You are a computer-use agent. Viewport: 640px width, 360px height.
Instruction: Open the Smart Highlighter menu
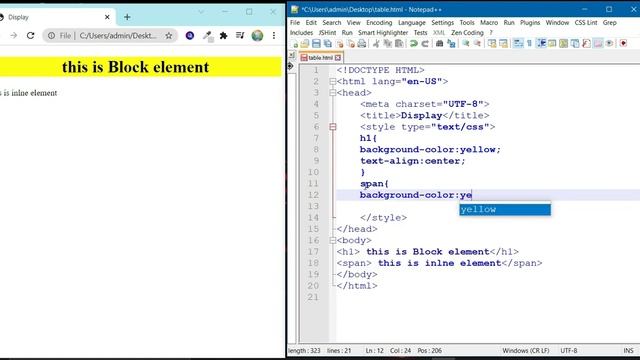(x=383, y=33)
